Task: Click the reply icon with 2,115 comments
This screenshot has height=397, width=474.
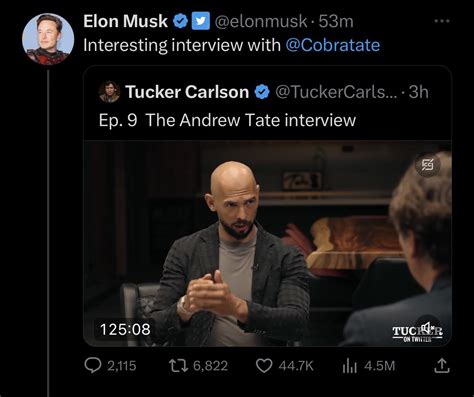Action: (x=93, y=365)
